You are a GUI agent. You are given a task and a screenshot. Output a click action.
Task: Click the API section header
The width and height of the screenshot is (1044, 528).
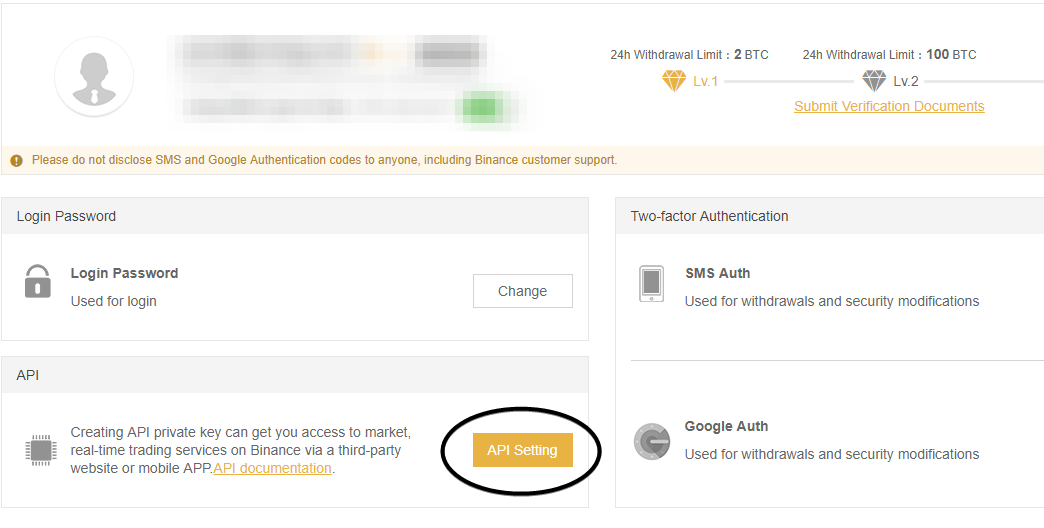[295, 375]
